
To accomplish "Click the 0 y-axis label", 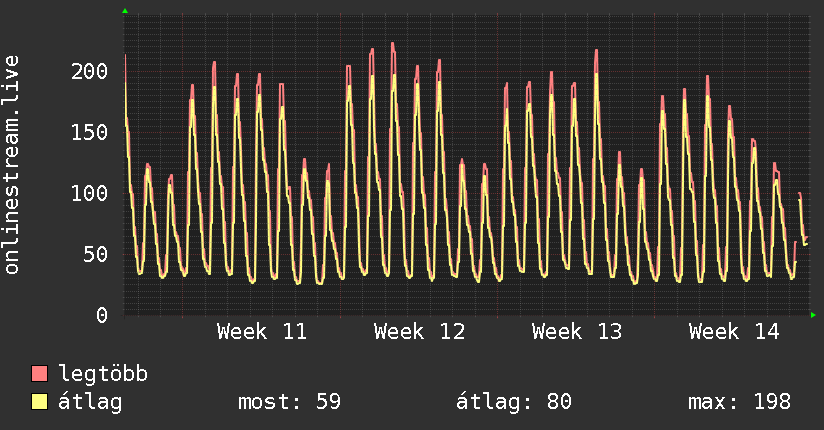I will [102, 315].
